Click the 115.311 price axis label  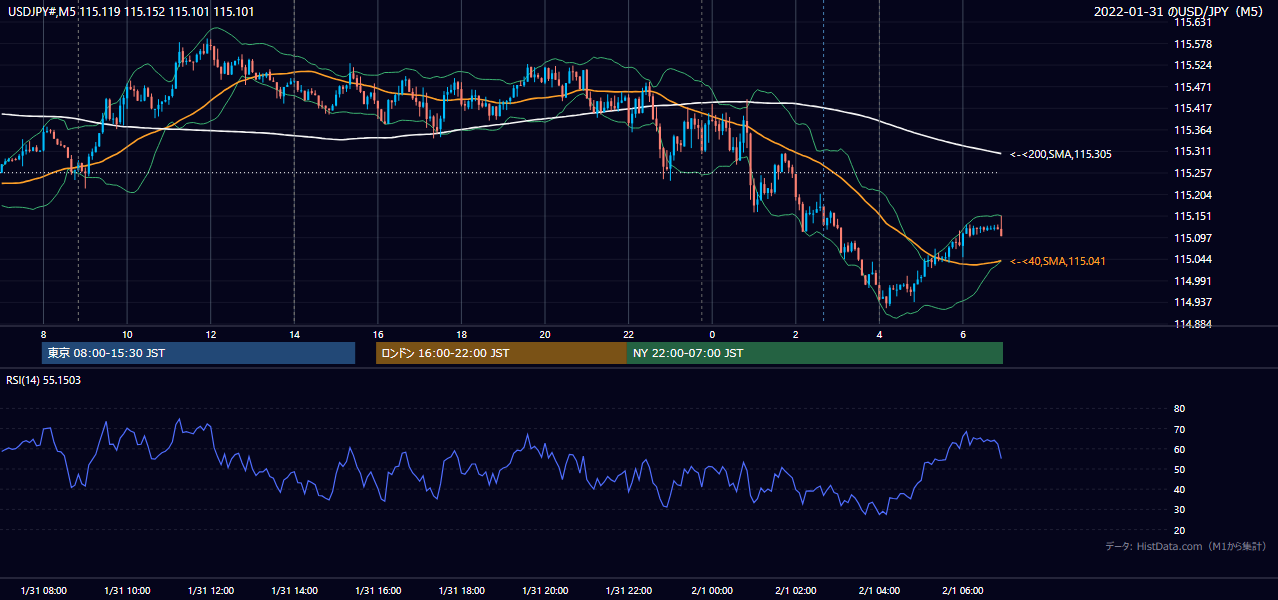click(1192, 151)
